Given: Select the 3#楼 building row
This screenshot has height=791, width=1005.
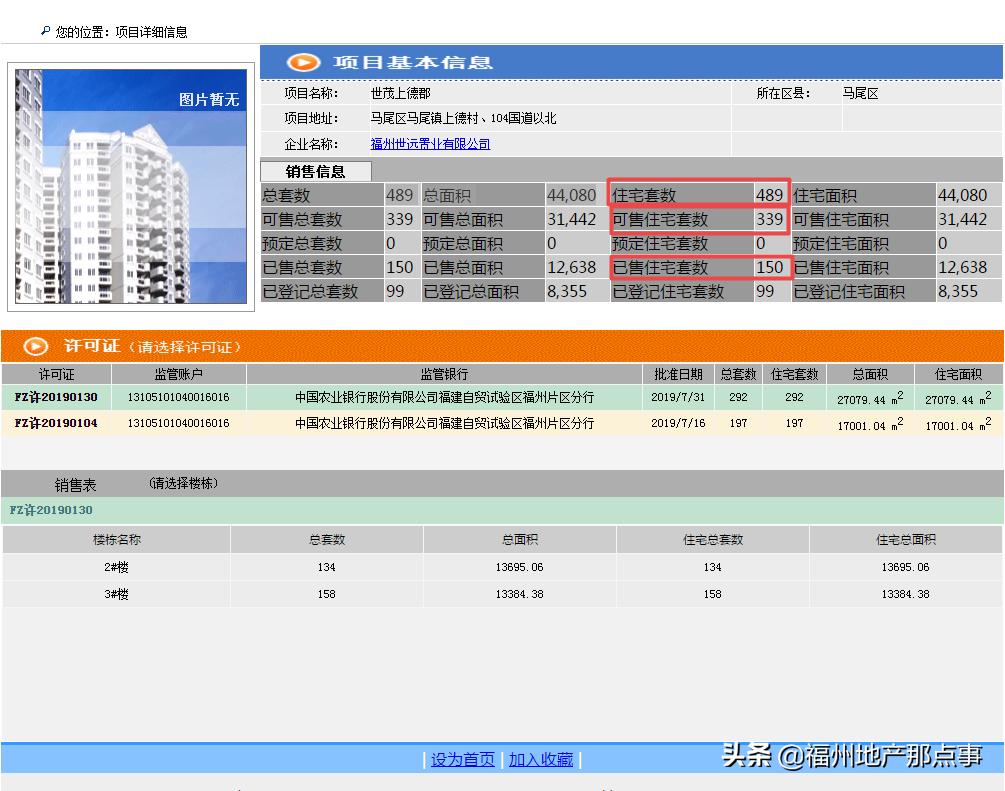Looking at the screenshot, I should (x=115, y=595).
